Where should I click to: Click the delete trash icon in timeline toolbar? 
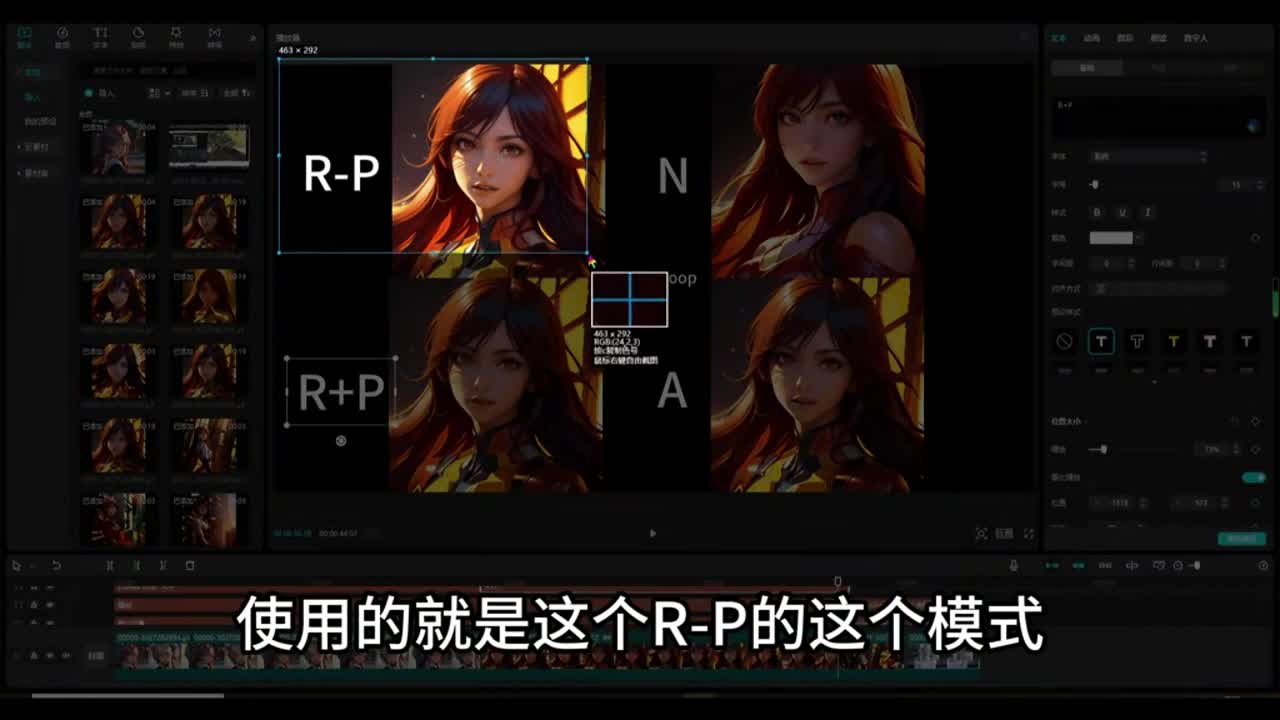point(190,566)
